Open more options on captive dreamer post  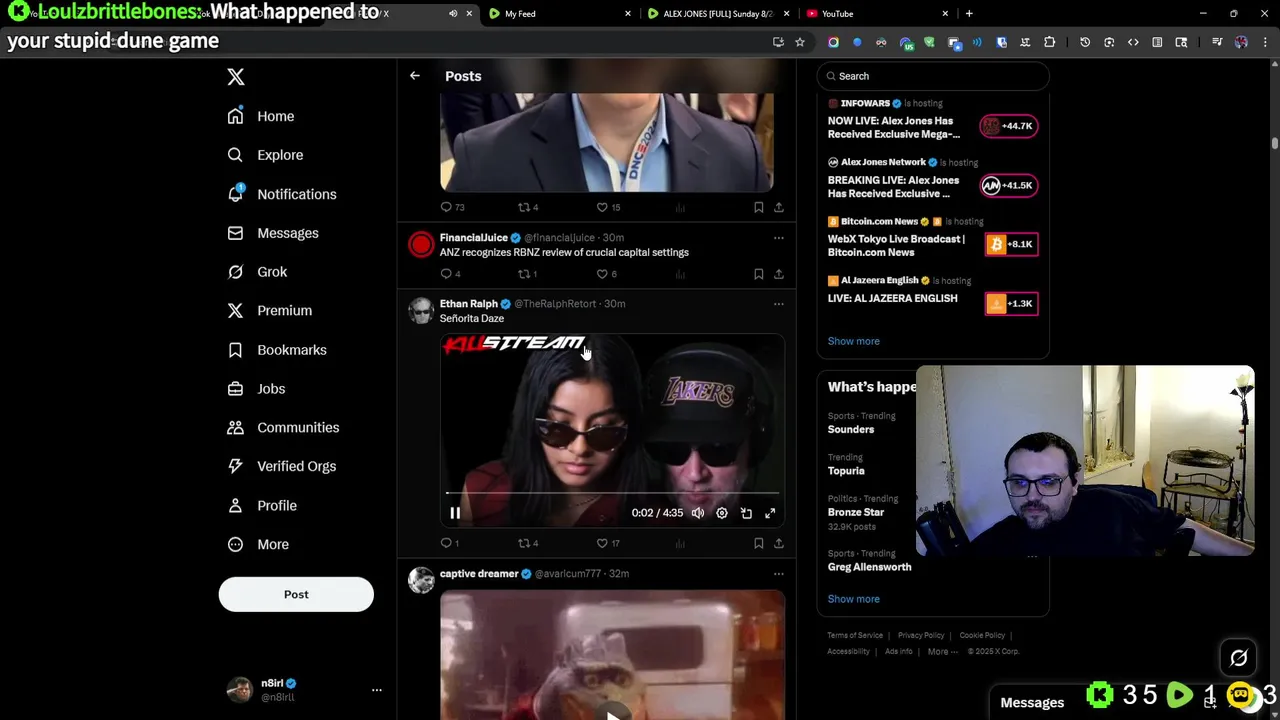[x=779, y=574]
